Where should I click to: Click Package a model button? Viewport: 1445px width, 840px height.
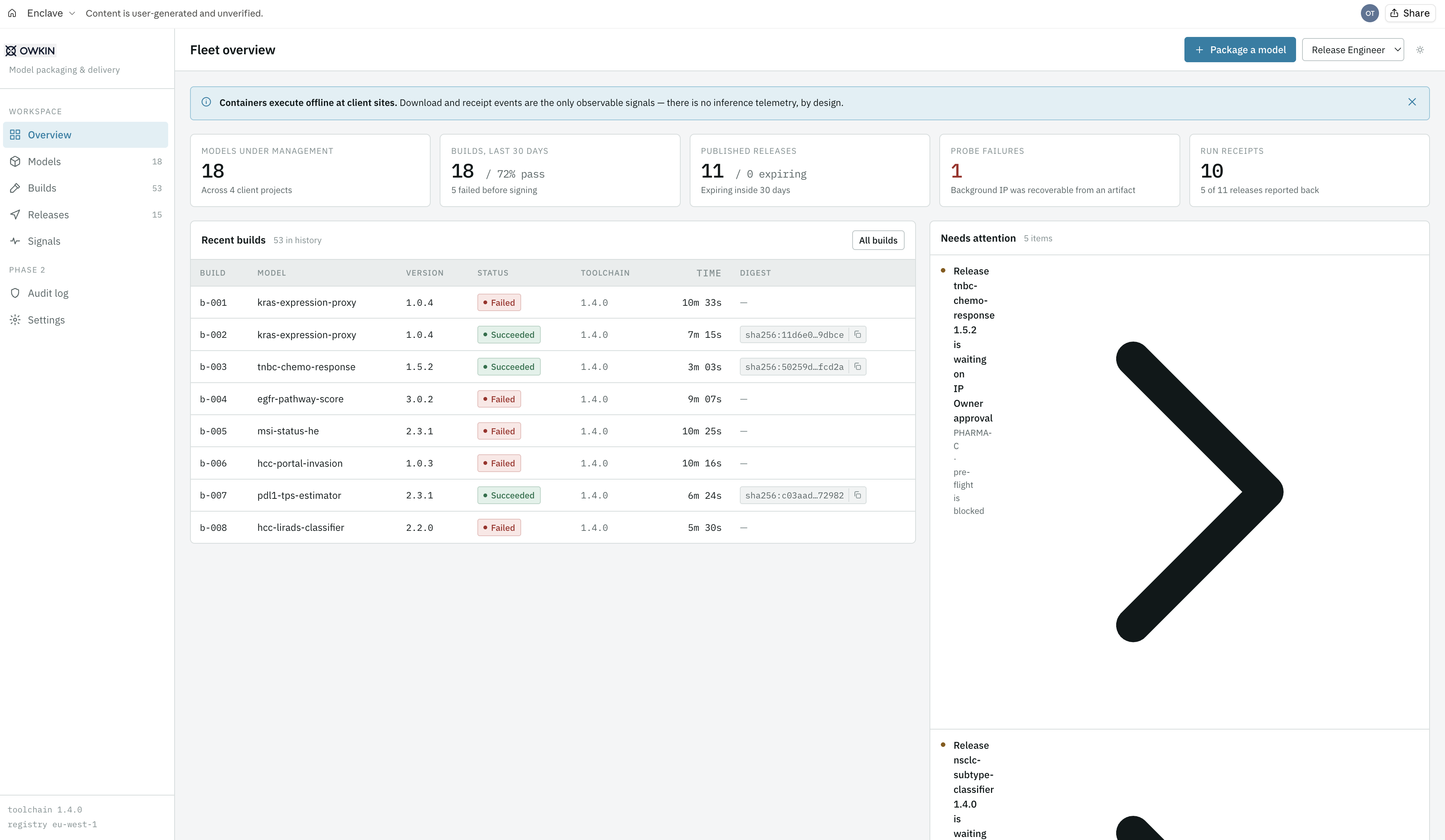(1240, 50)
